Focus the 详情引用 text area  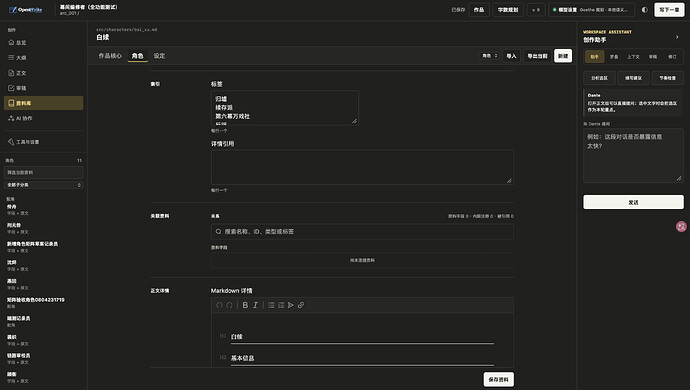coord(362,167)
